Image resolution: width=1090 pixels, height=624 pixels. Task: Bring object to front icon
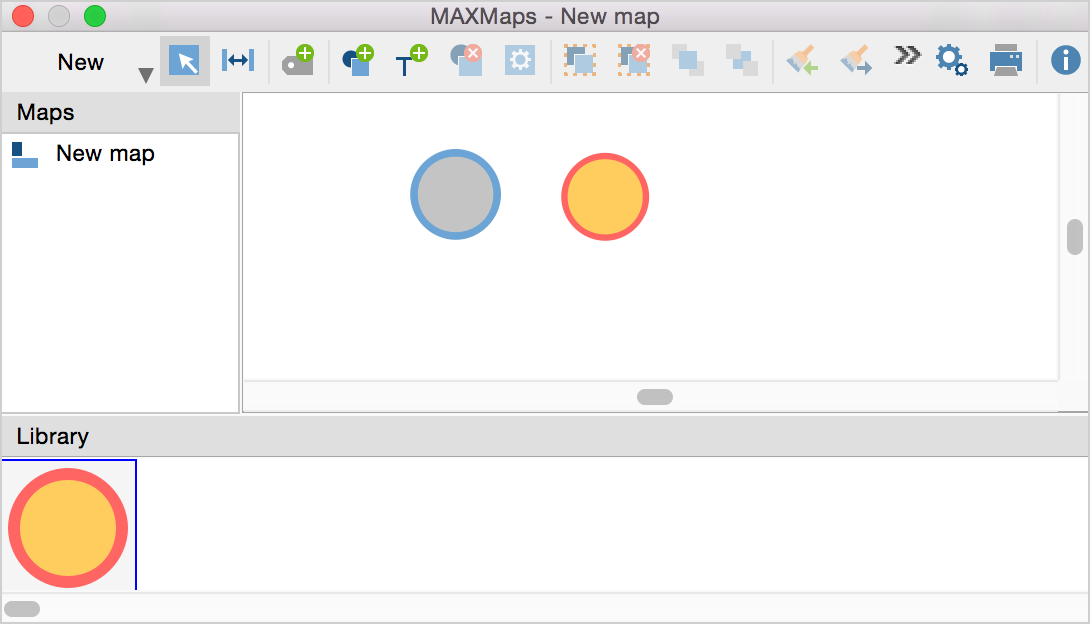tap(688, 60)
